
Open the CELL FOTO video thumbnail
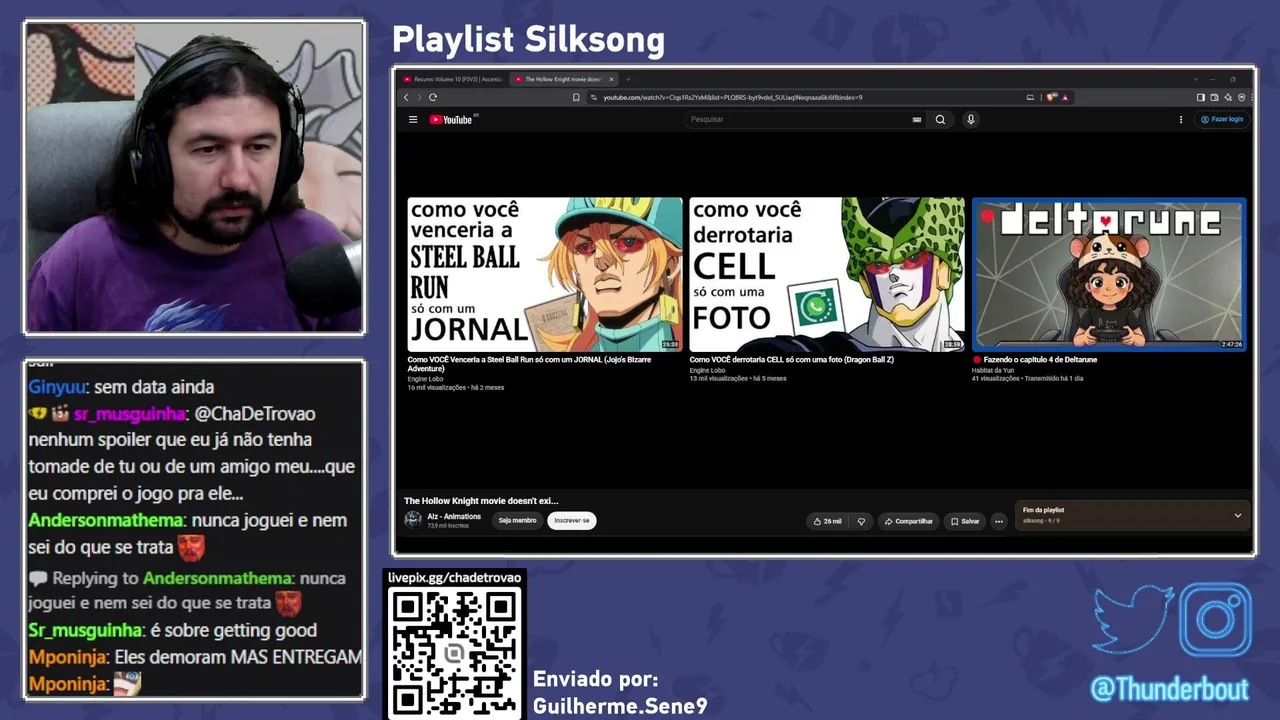pyautogui.click(x=827, y=274)
